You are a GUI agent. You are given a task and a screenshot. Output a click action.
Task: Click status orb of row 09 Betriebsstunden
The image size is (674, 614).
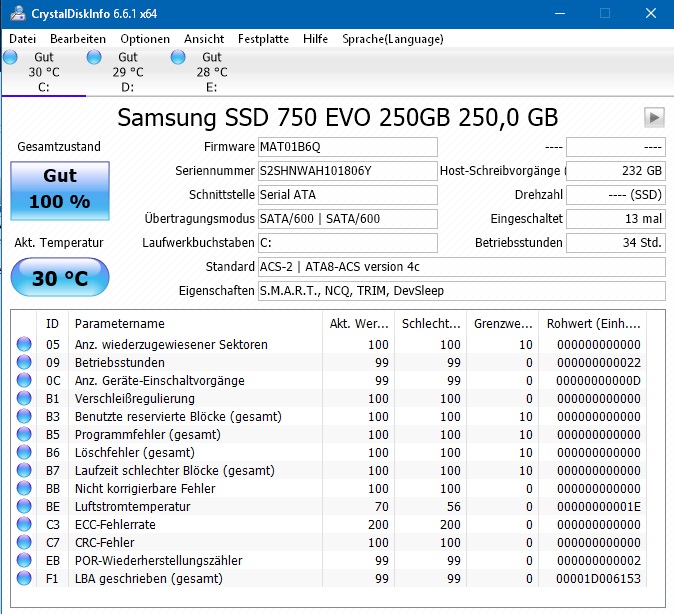(x=24, y=362)
